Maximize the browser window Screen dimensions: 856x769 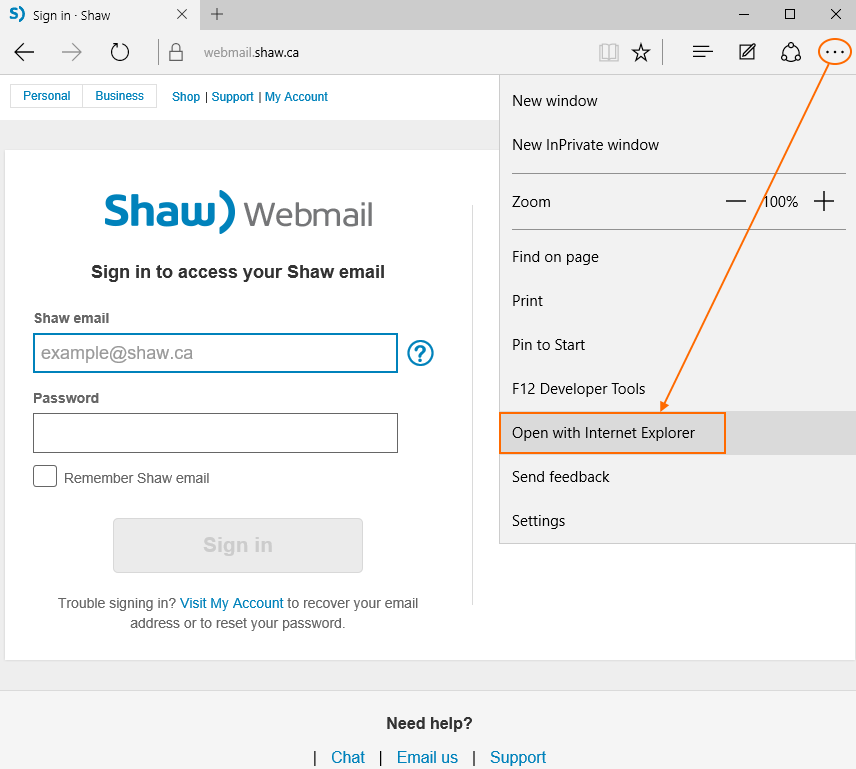[x=789, y=14]
